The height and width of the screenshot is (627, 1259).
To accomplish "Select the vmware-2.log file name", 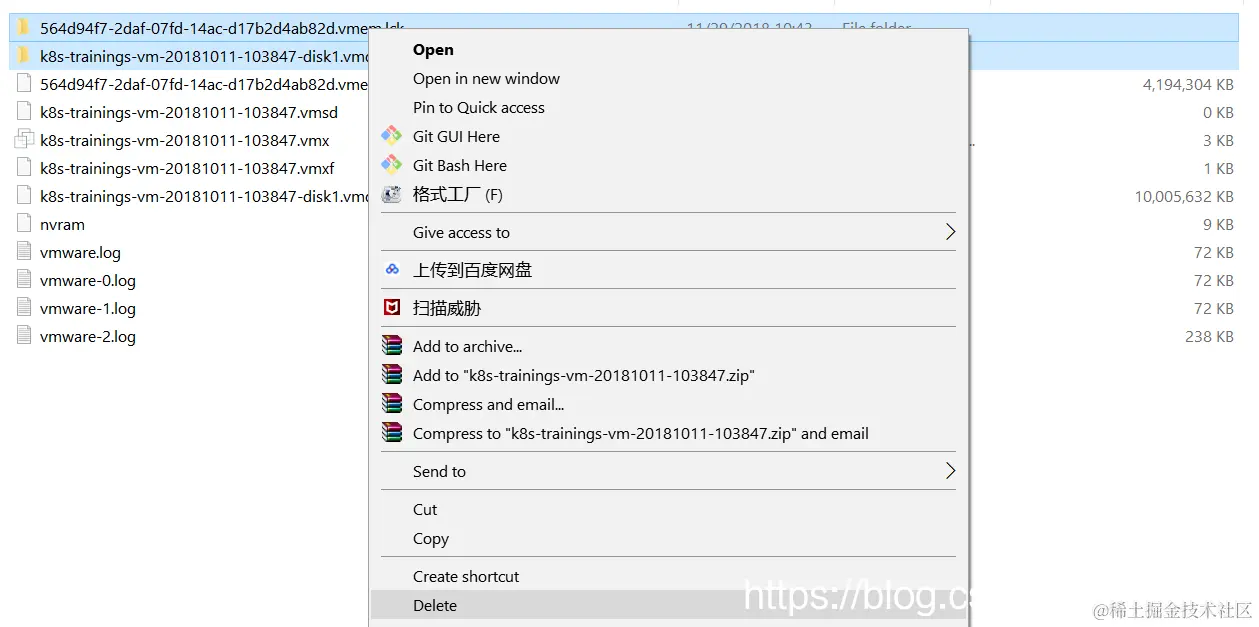I will [x=88, y=336].
